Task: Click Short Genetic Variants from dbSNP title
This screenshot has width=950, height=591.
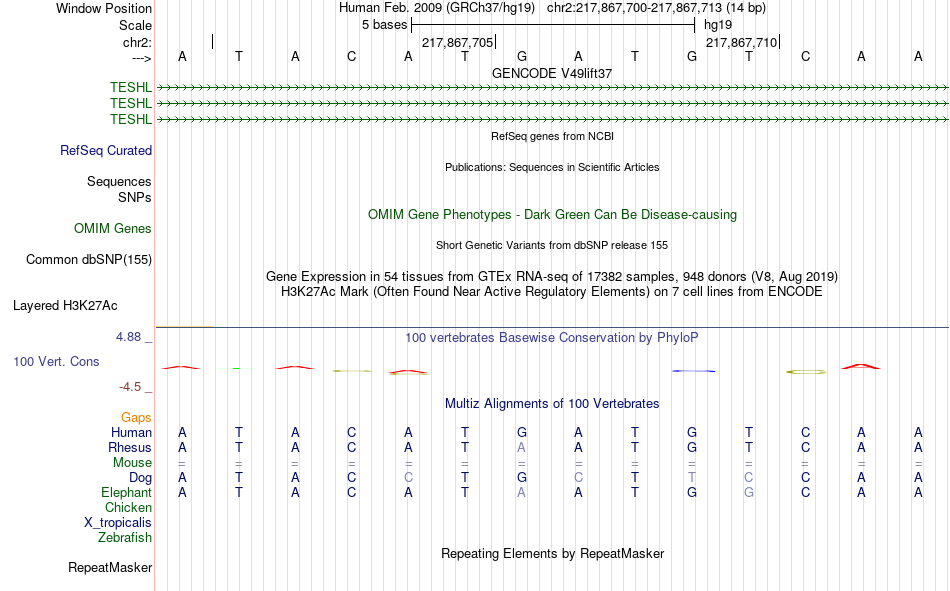Action: 552,245
